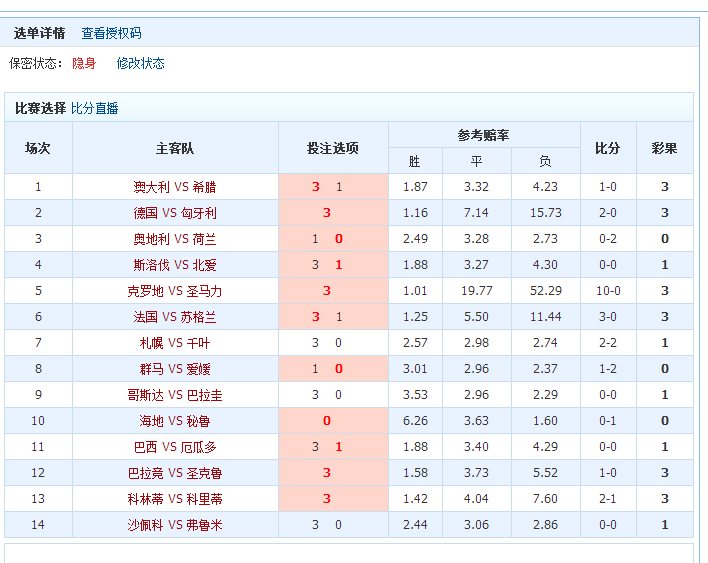The width and height of the screenshot is (708, 563).
Task: Click match 巴西 VS 厄瓜多
Action: point(175,447)
